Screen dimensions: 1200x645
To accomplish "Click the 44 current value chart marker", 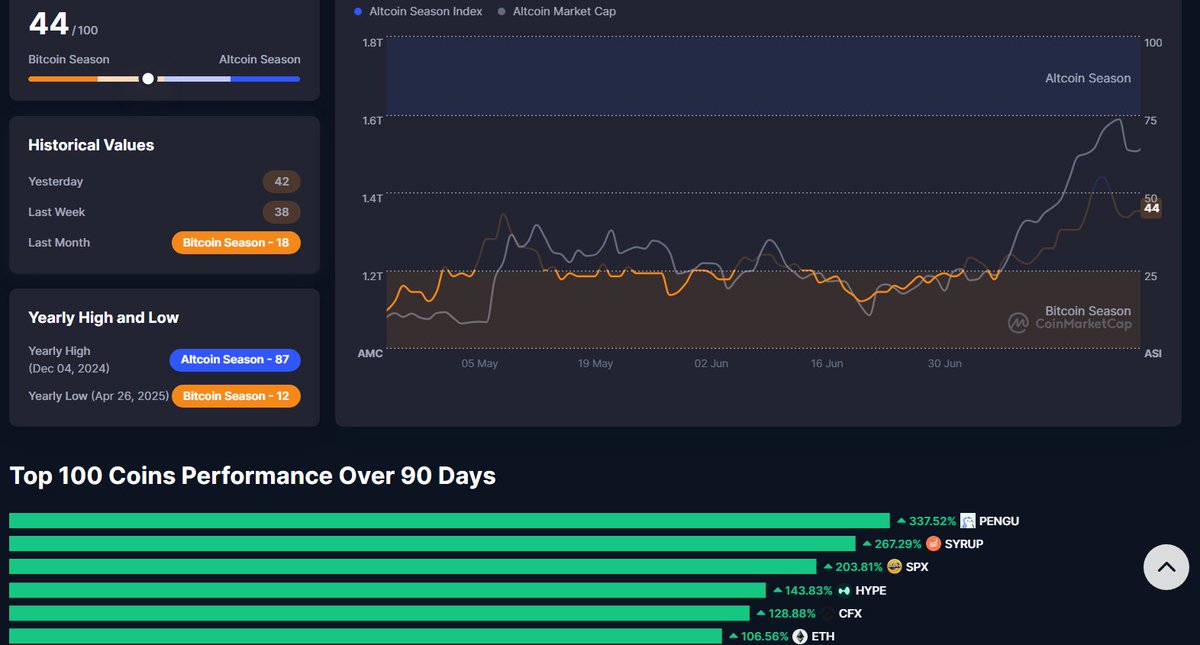I will tap(1152, 208).
